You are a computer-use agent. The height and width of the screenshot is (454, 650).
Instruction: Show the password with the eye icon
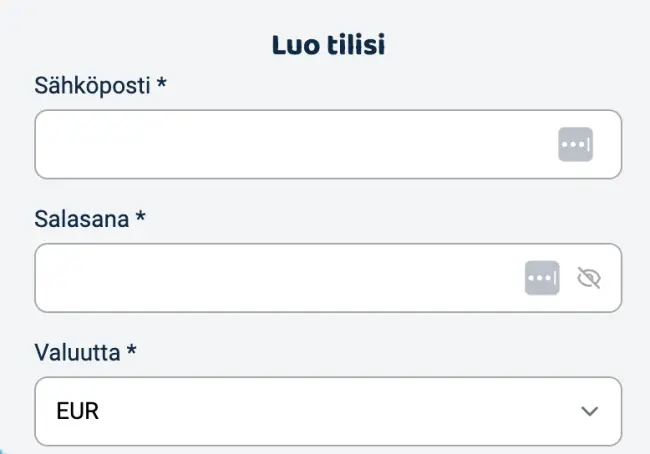pyautogui.click(x=590, y=278)
